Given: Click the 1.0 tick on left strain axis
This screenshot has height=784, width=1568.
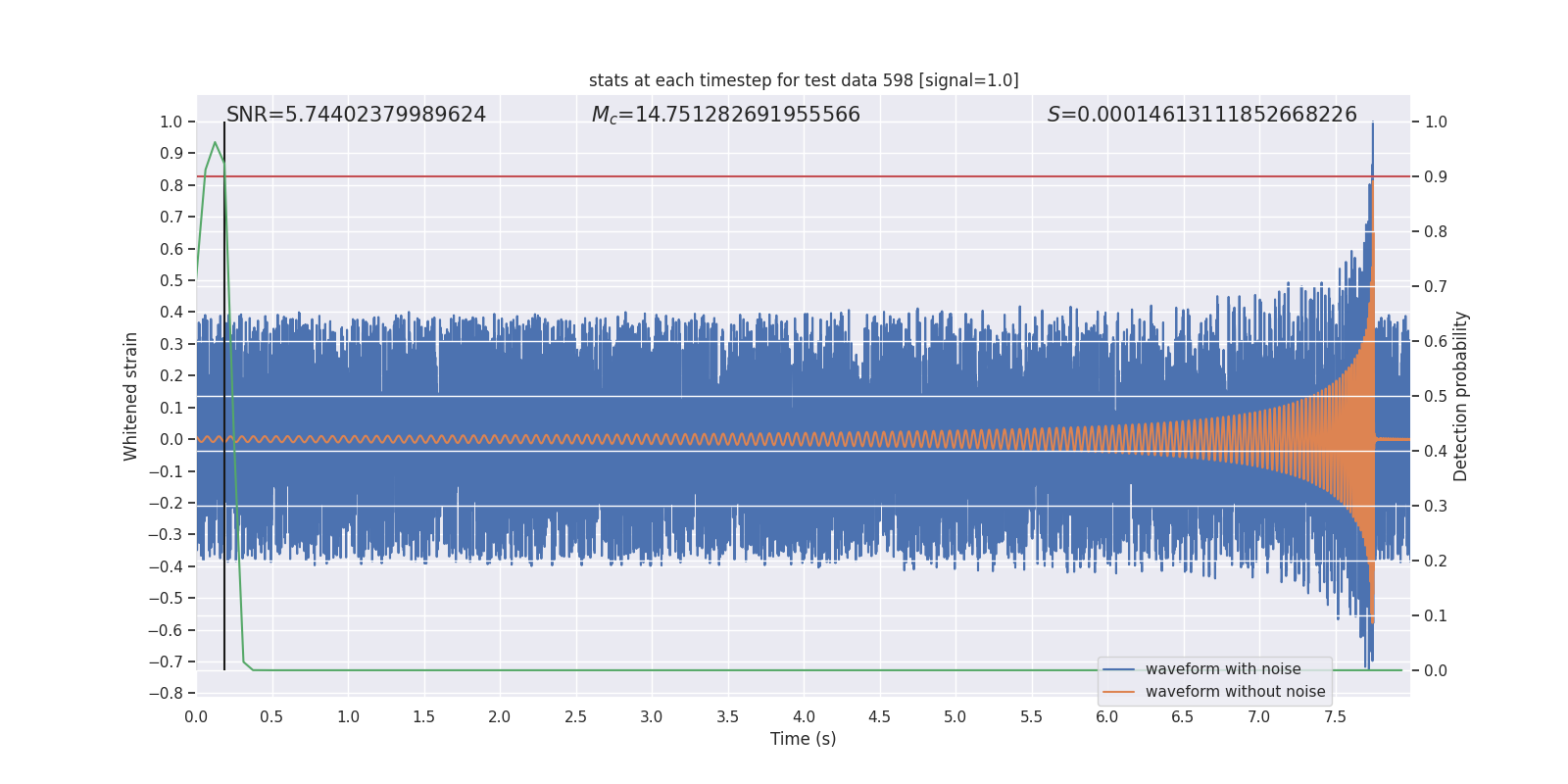Looking at the screenshot, I should 171,122.
